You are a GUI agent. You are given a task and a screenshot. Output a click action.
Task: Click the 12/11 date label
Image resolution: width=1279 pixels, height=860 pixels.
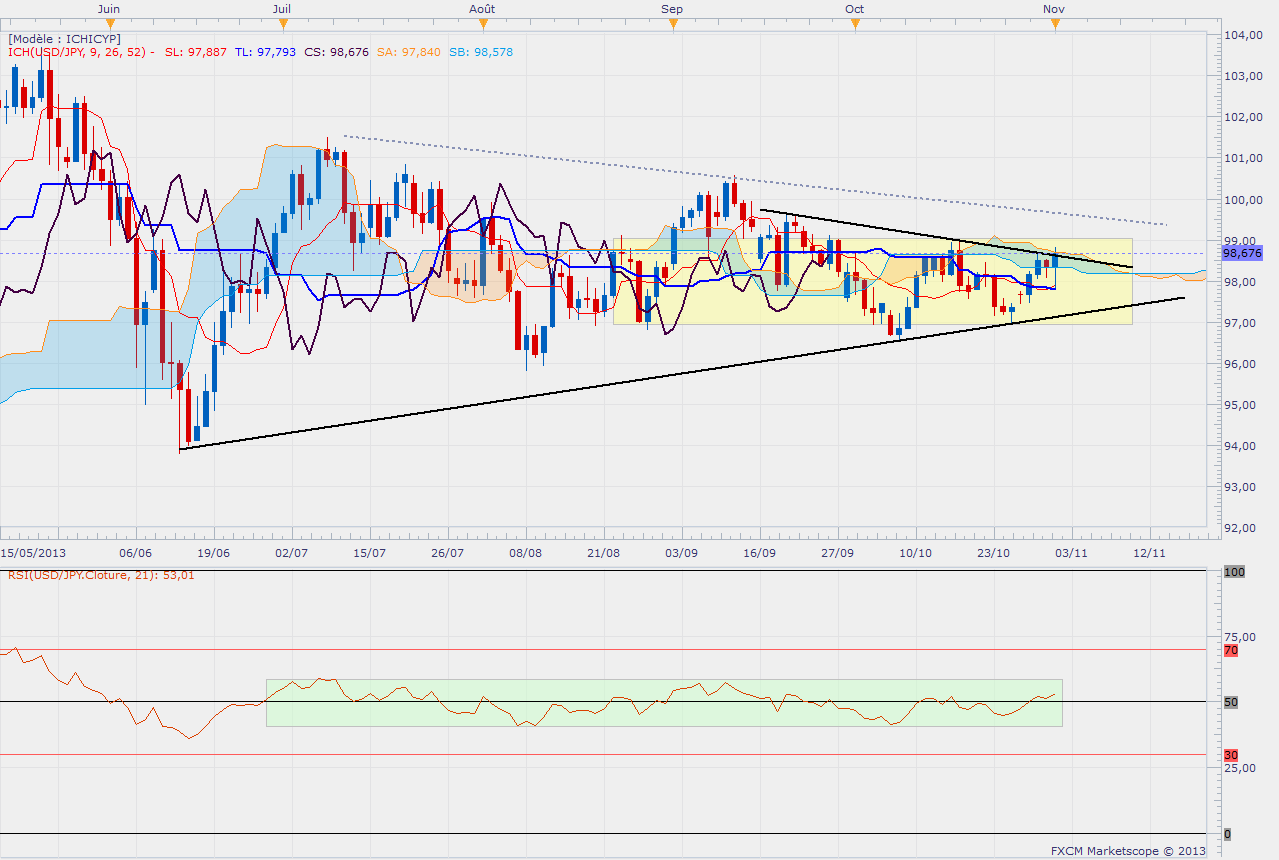(1150, 551)
